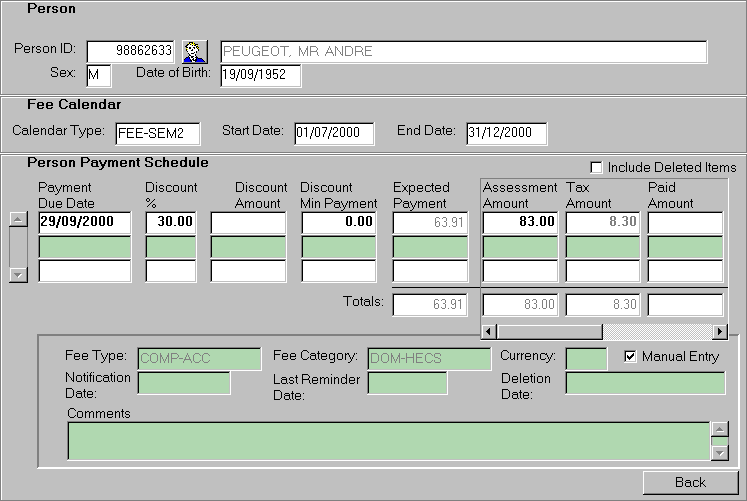Click the Discount Min Payment field

point(339,222)
